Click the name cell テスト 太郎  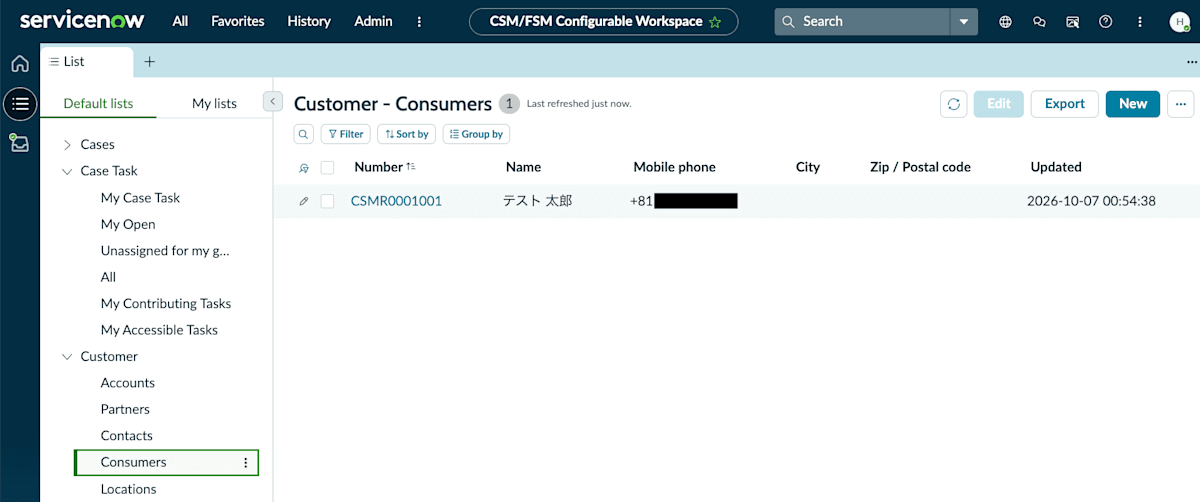tap(537, 201)
